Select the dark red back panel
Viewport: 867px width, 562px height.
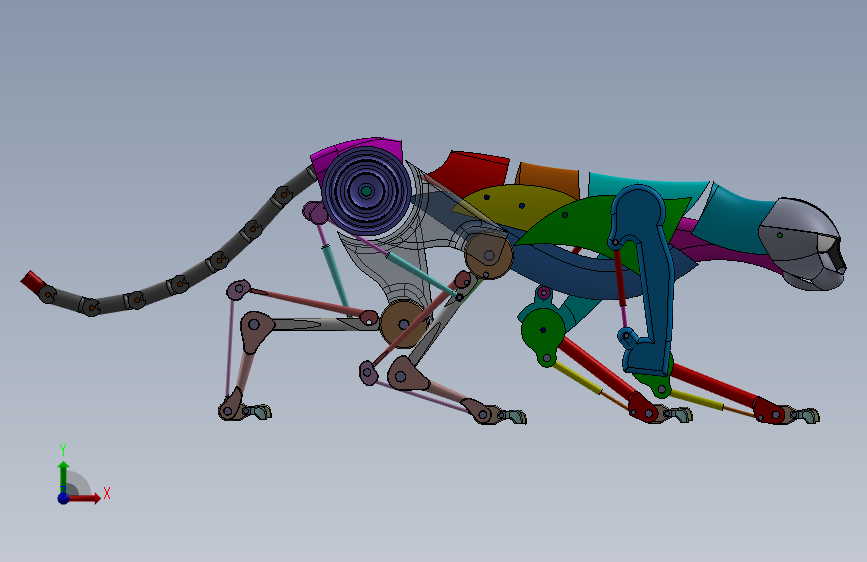(470, 173)
